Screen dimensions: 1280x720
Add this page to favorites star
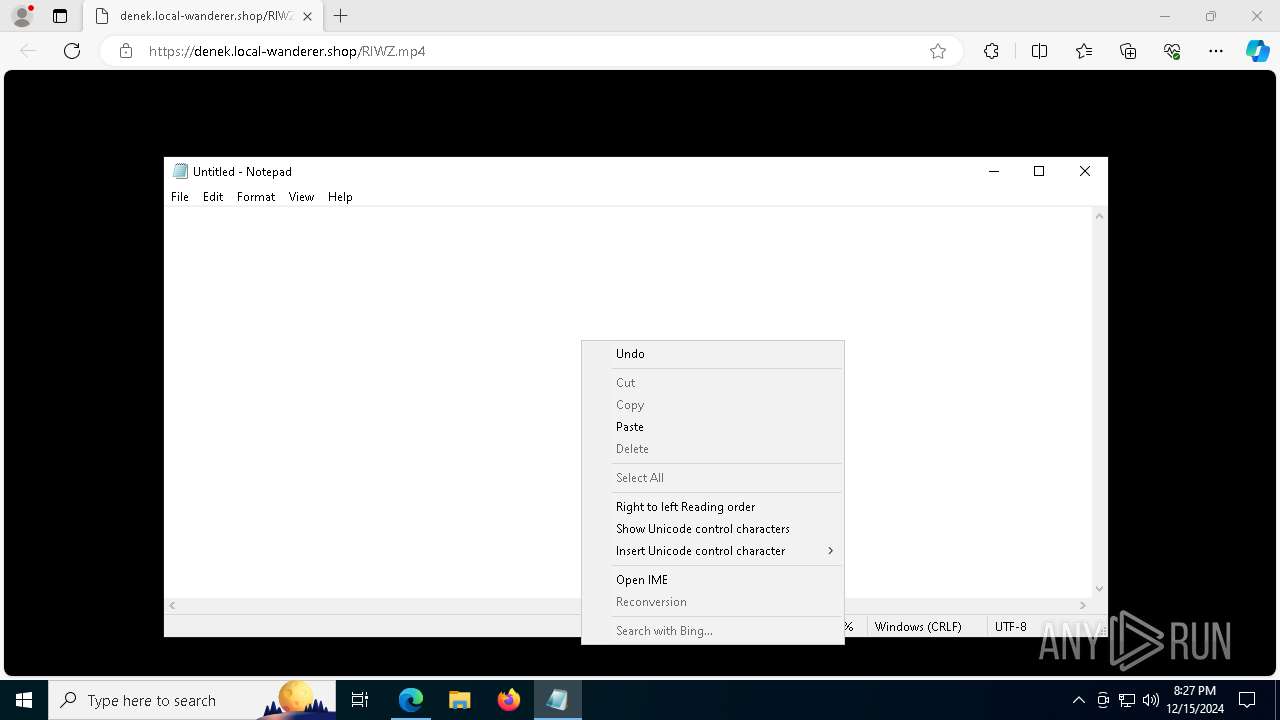click(938, 51)
